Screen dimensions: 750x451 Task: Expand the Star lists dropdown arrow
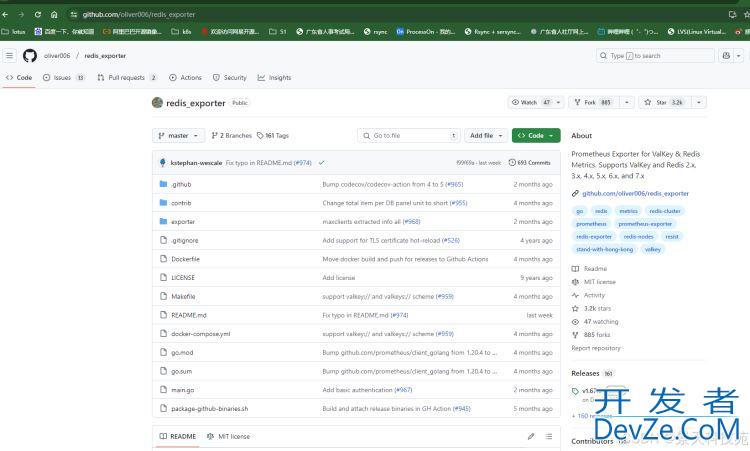click(699, 102)
